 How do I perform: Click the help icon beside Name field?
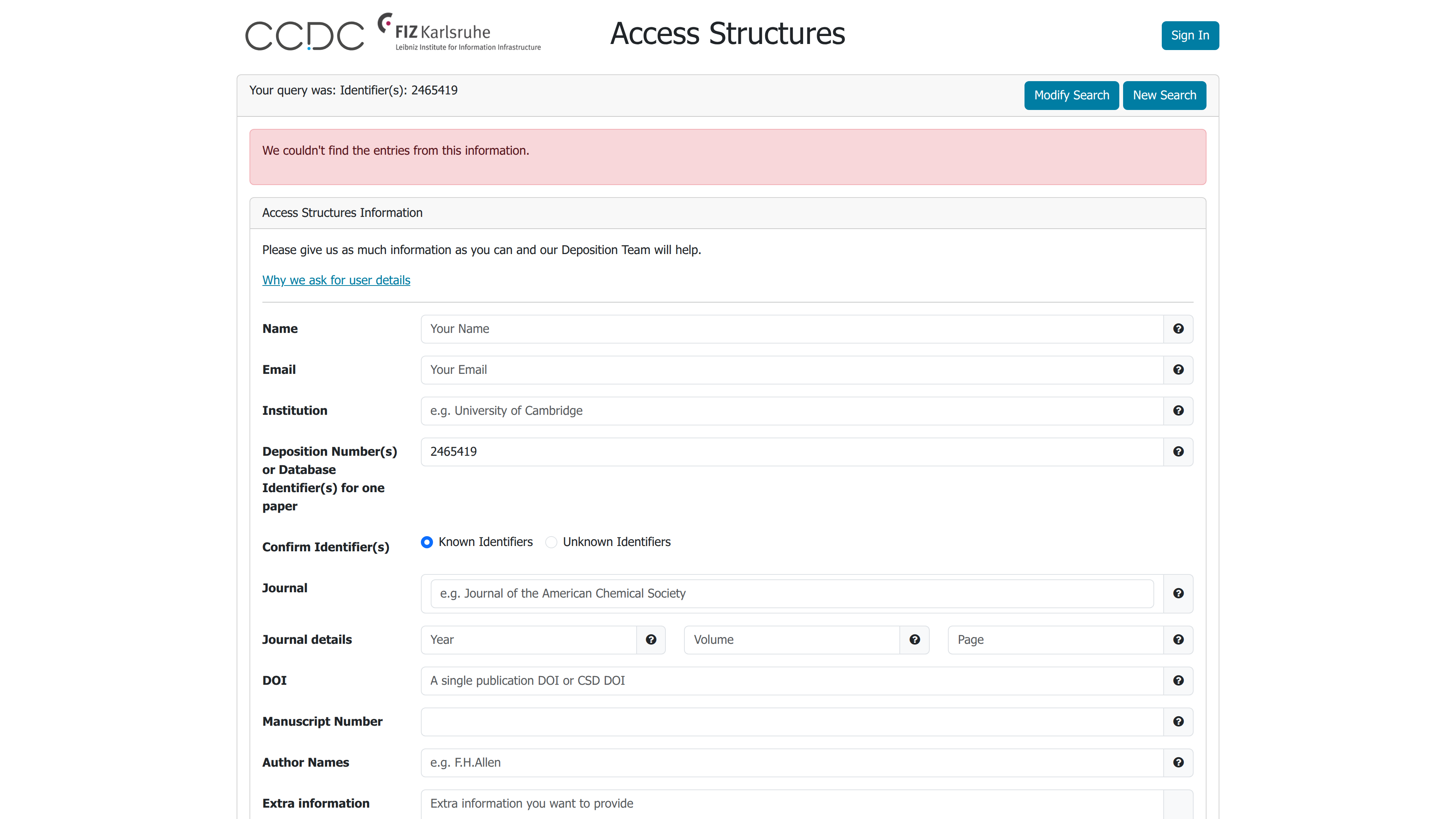[x=1178, y=329]
